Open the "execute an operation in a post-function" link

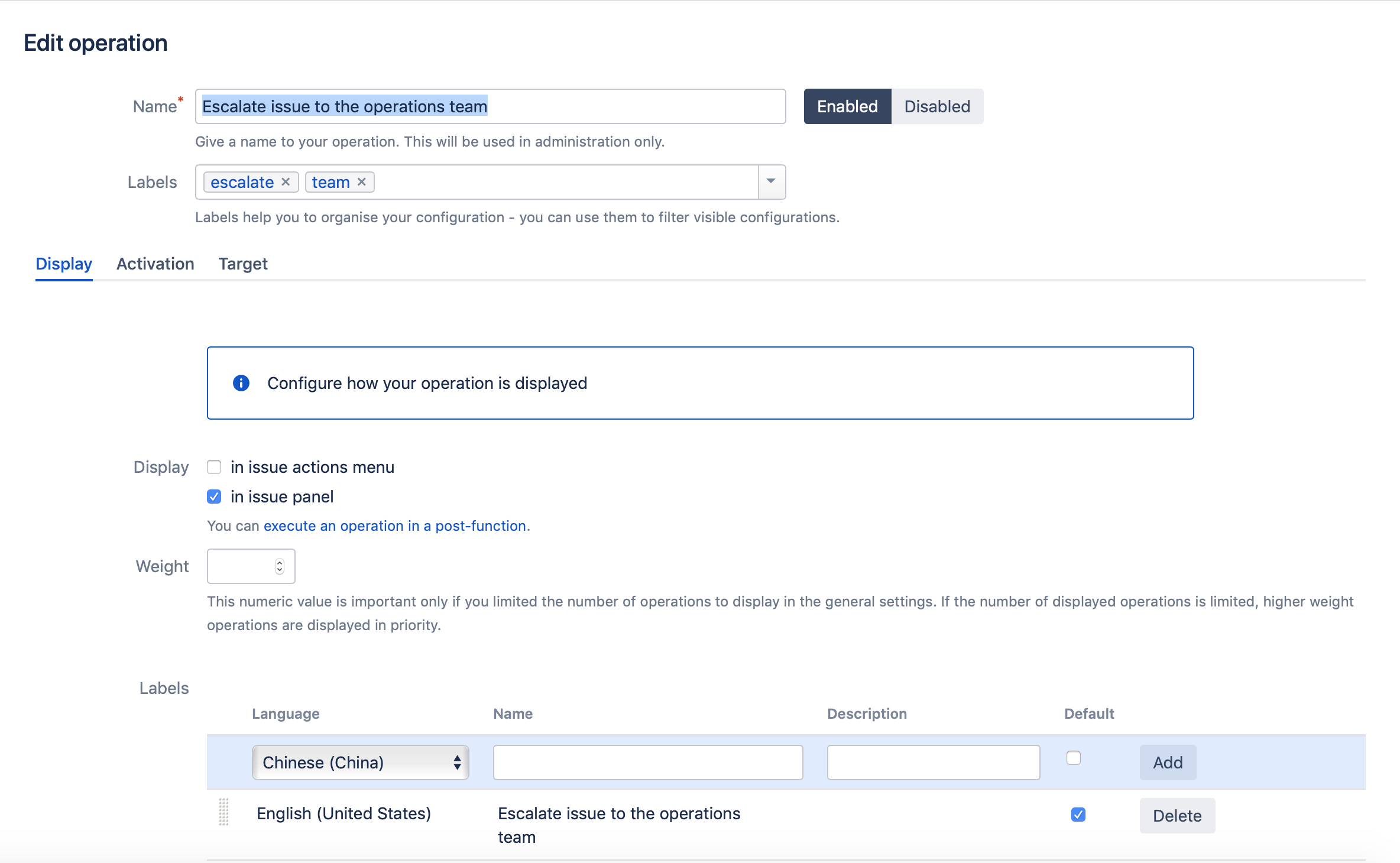coord(395,525)
